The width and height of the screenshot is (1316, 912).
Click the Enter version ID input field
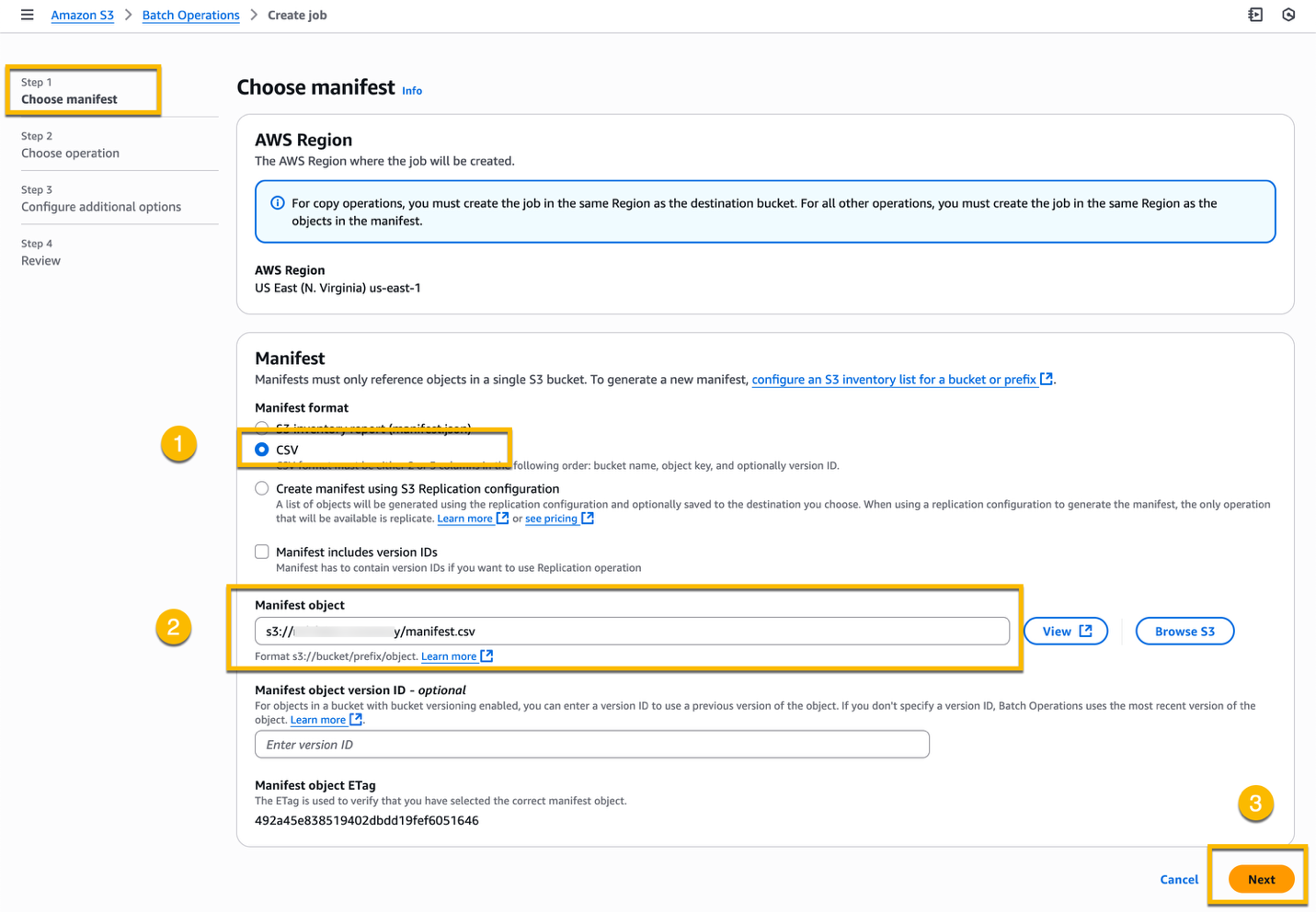pyautogui.click(x=591, y=744)
